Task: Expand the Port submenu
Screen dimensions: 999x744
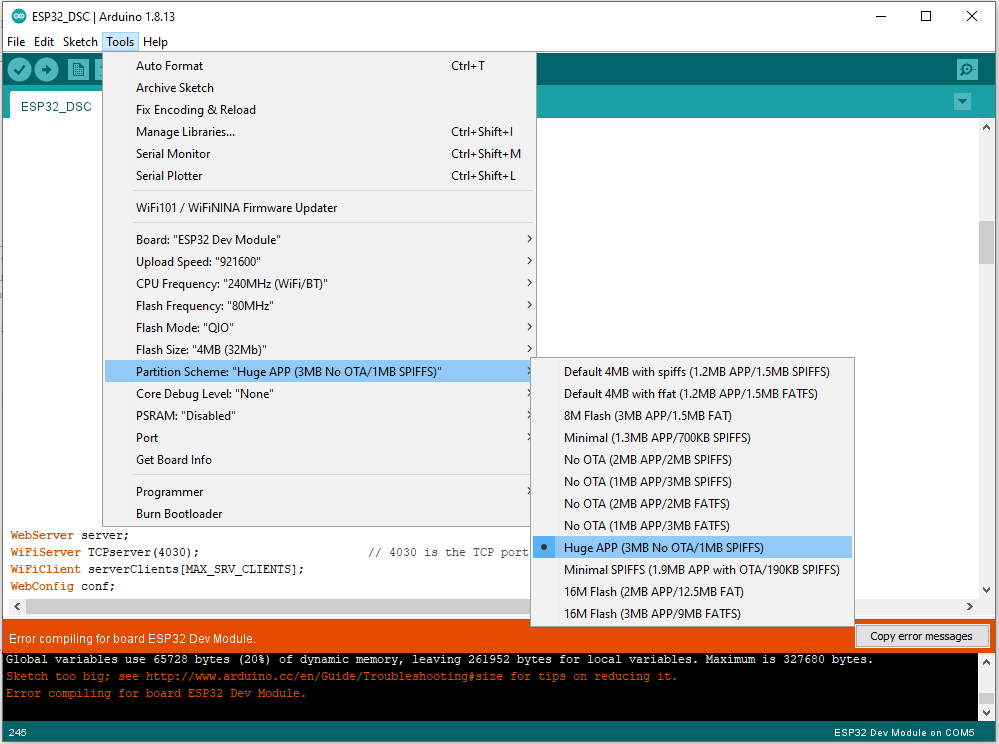Action: click(x=319, y=438)
